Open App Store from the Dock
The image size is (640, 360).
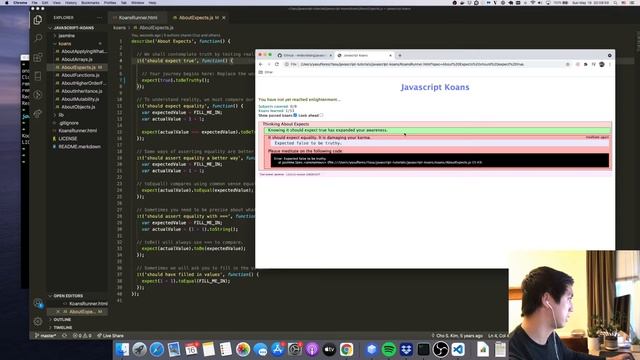coord(278,349)
